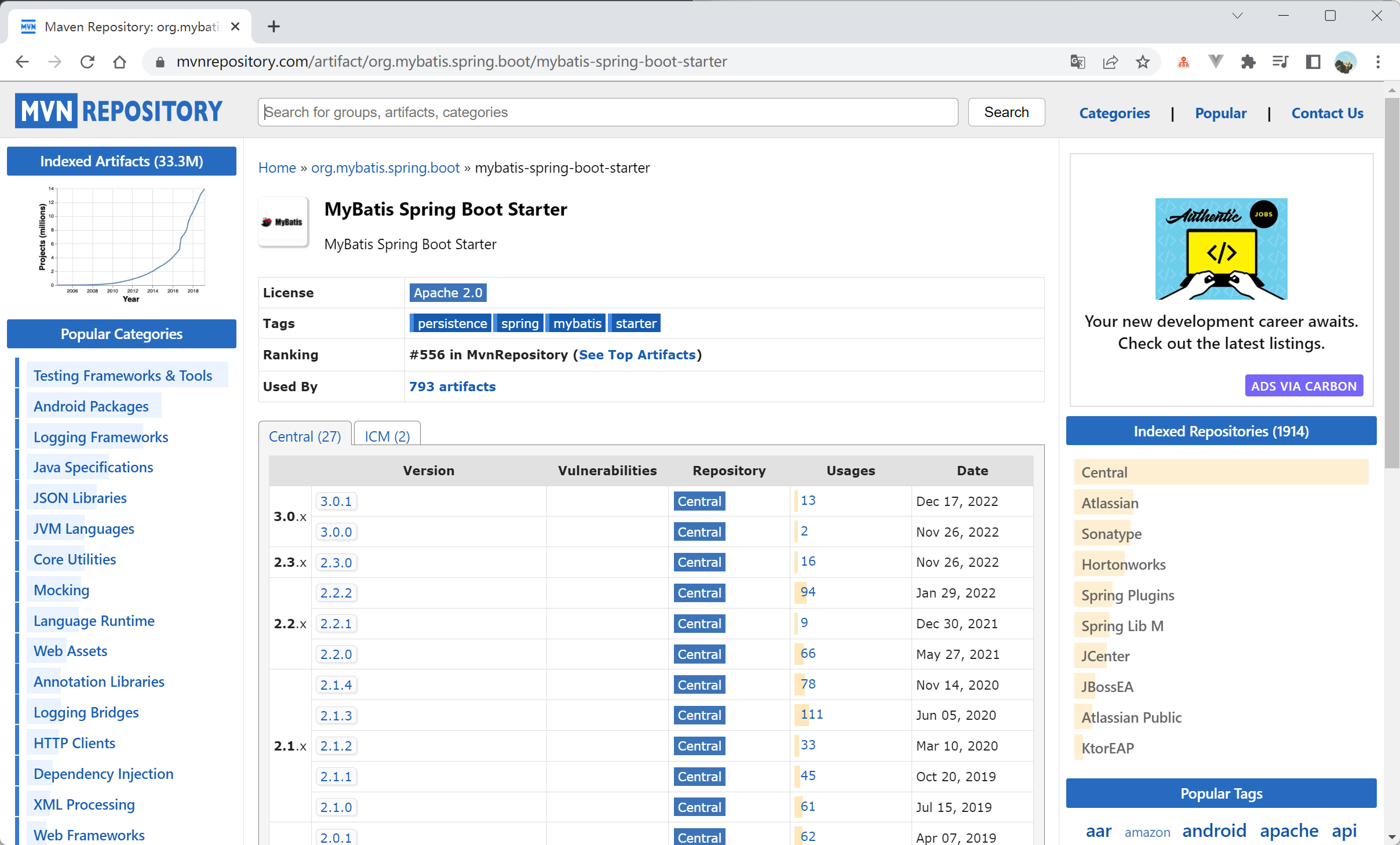This screenshot has width=1400, height=845.
Task: Open version 3.0.1
Action: coord(336,501)
